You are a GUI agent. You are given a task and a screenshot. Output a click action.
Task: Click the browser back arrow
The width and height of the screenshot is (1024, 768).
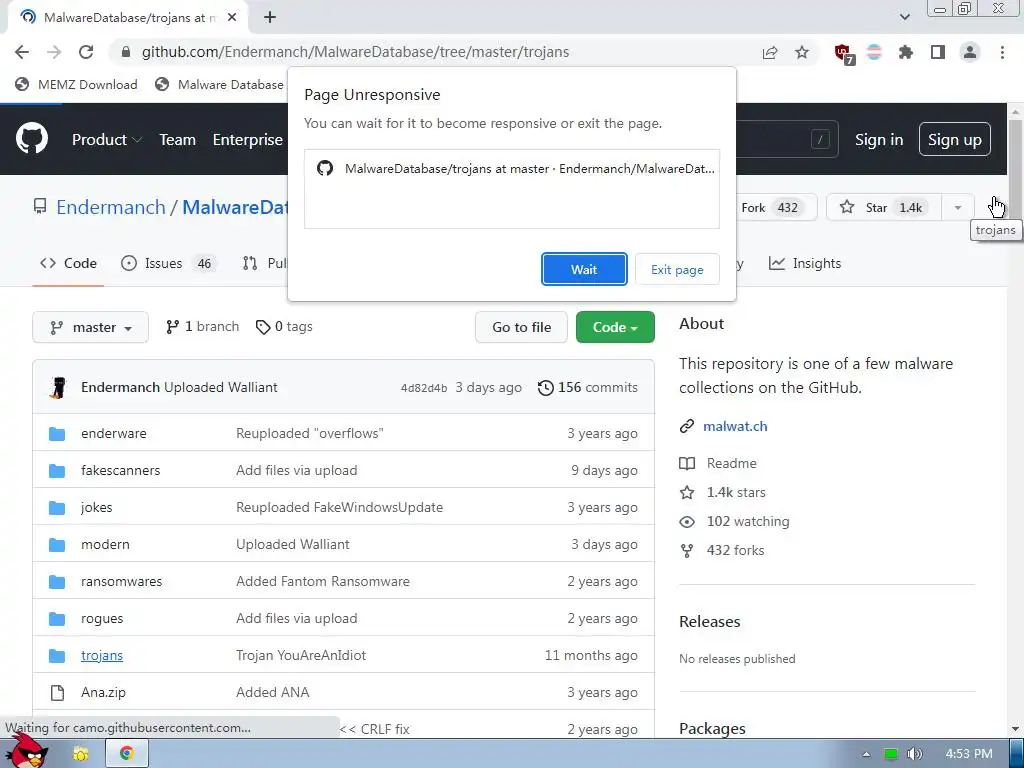(22, 52)
